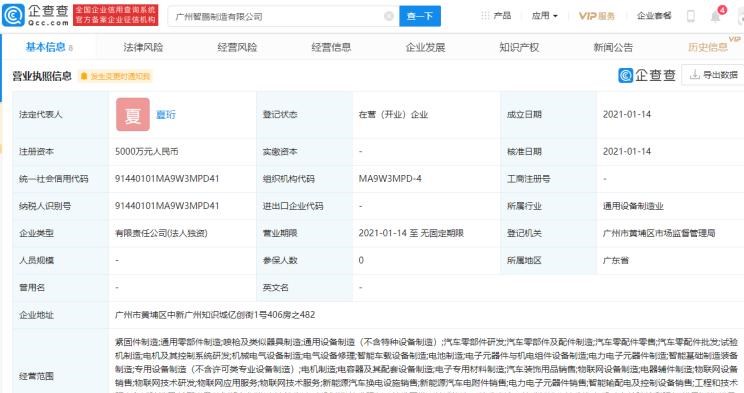Click the 夏 avatar thumbnail

pyautogui.click(x=133, y=114)
